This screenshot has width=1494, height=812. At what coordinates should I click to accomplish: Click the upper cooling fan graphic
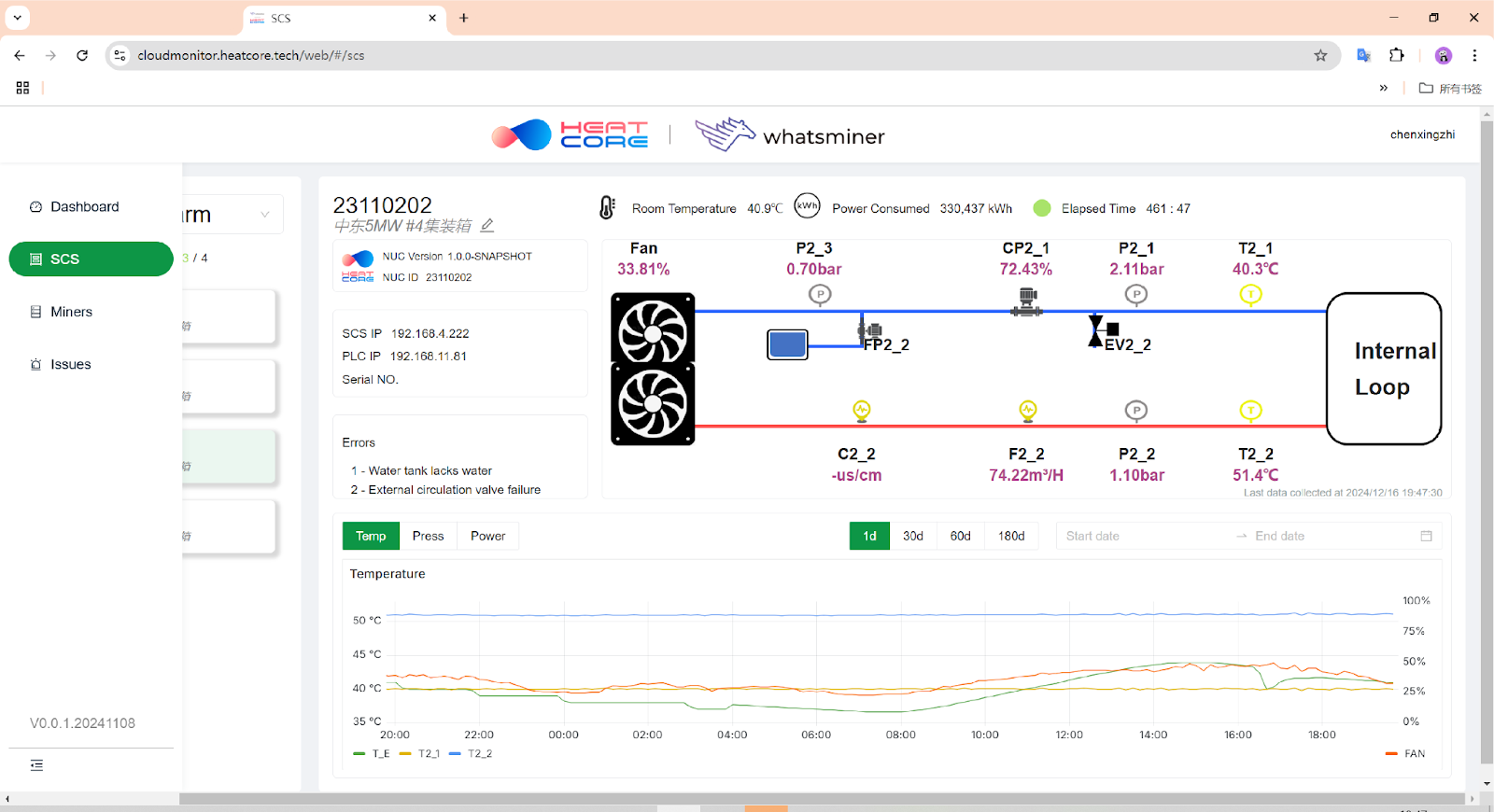tap(653, 330)
